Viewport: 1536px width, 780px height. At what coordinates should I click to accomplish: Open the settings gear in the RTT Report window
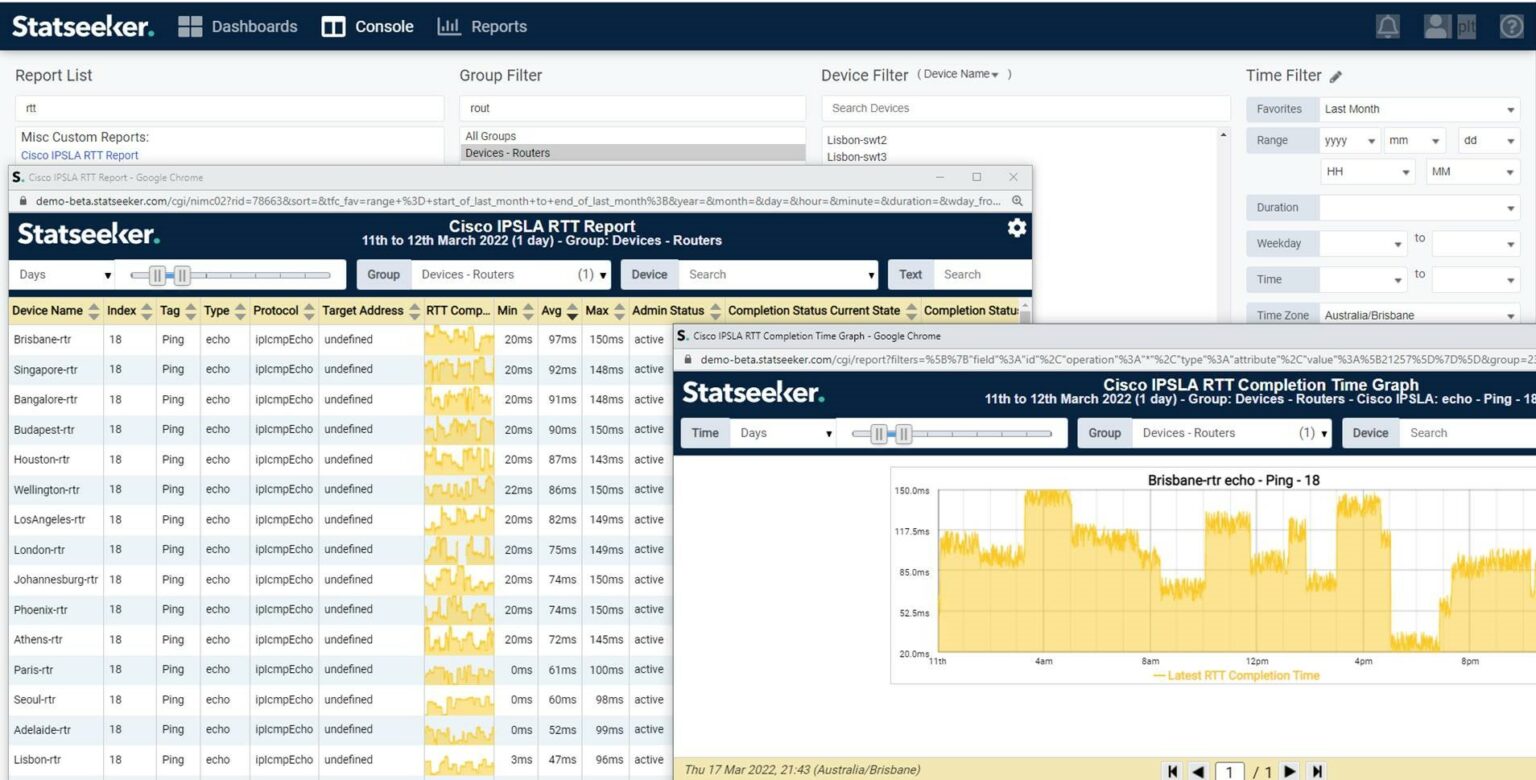pyautogui.click(x=1017, y=229)
